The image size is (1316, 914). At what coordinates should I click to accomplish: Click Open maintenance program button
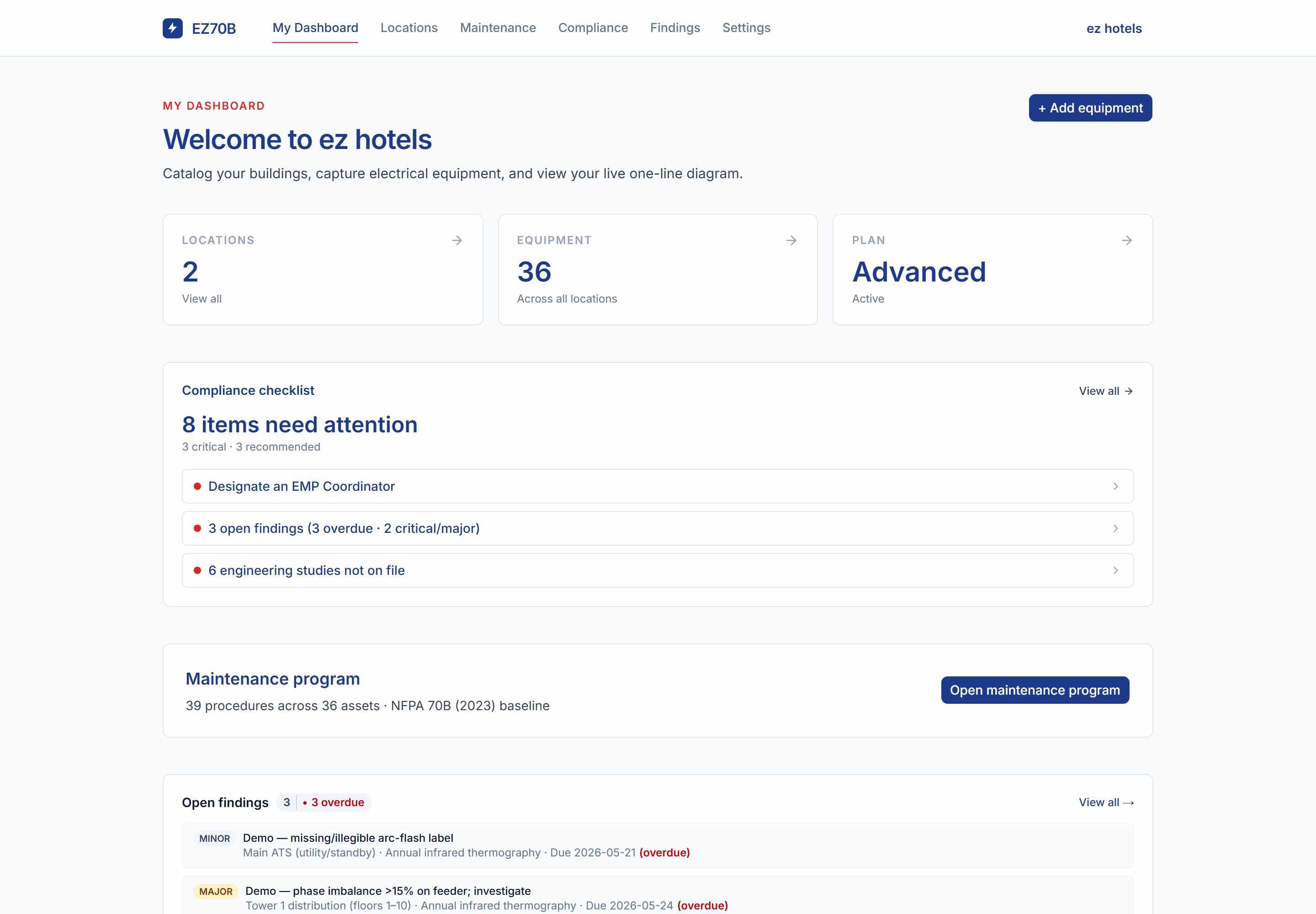click(1035, 690)
